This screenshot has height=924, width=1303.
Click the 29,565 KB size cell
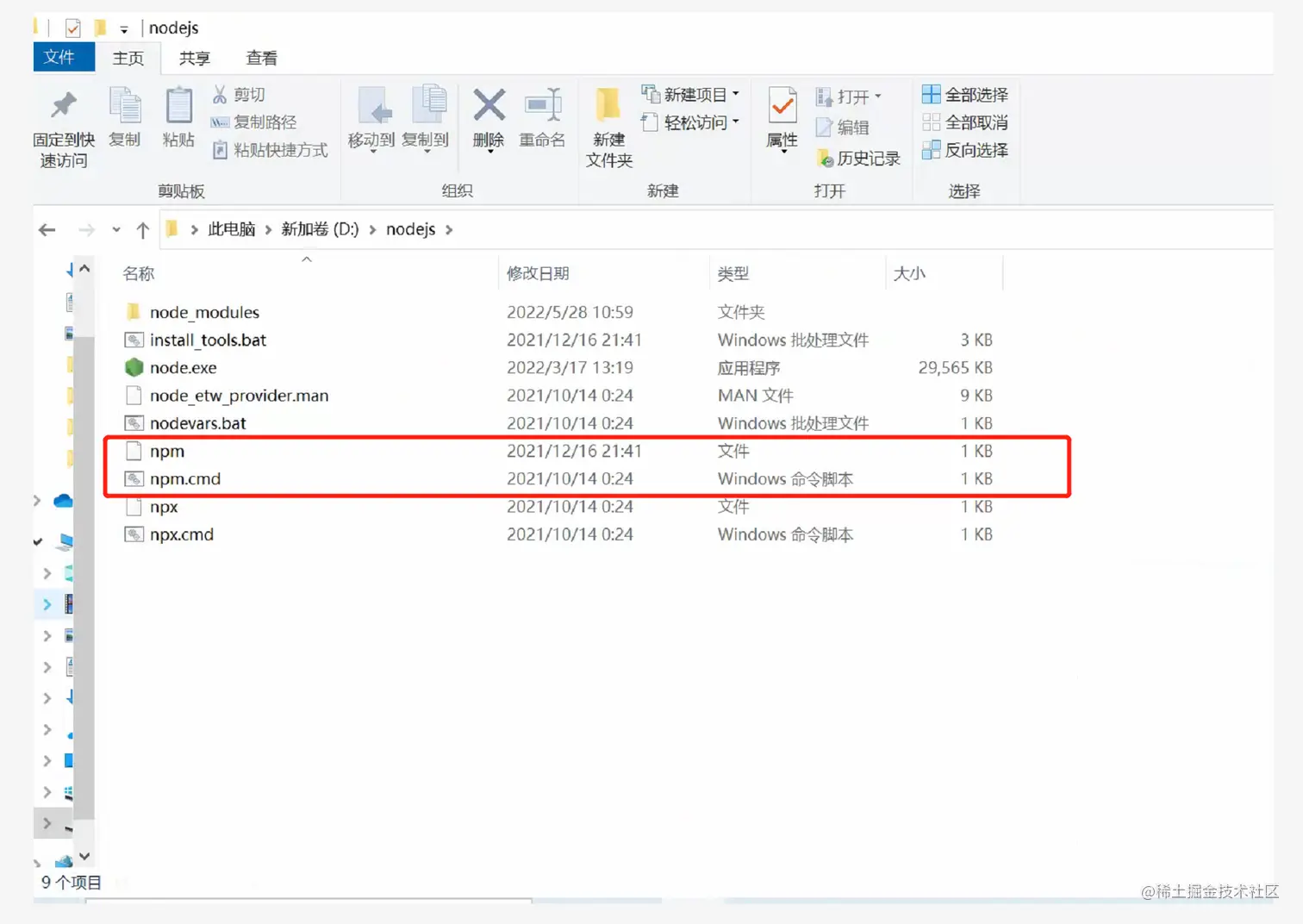coord(955,367)
